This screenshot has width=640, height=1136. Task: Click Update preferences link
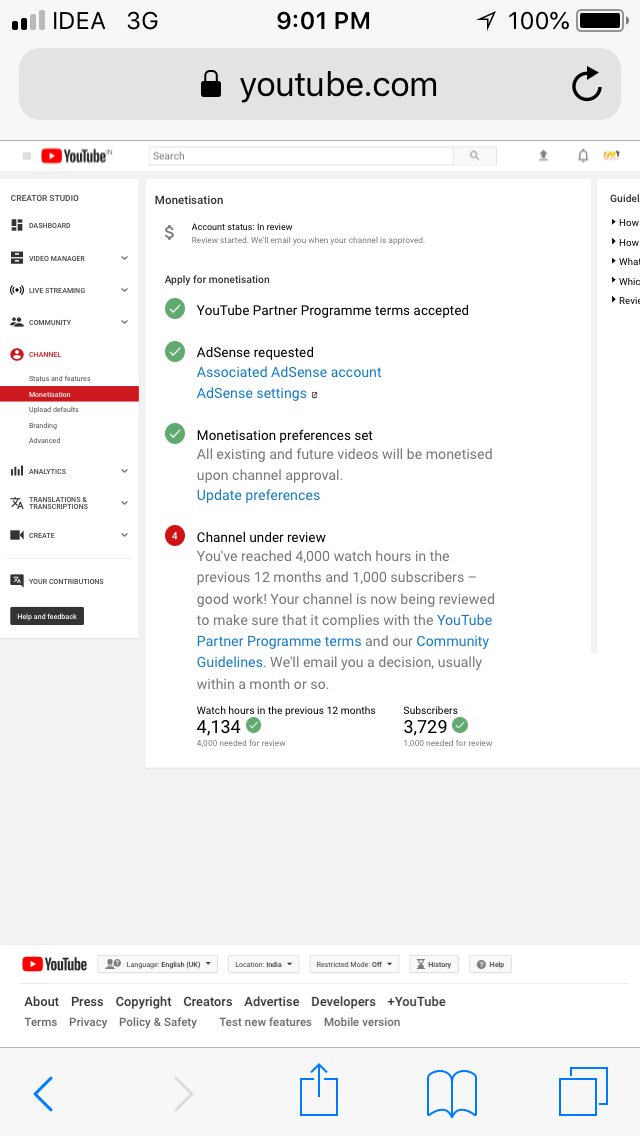pyautogui.click(x=258, y=496)
